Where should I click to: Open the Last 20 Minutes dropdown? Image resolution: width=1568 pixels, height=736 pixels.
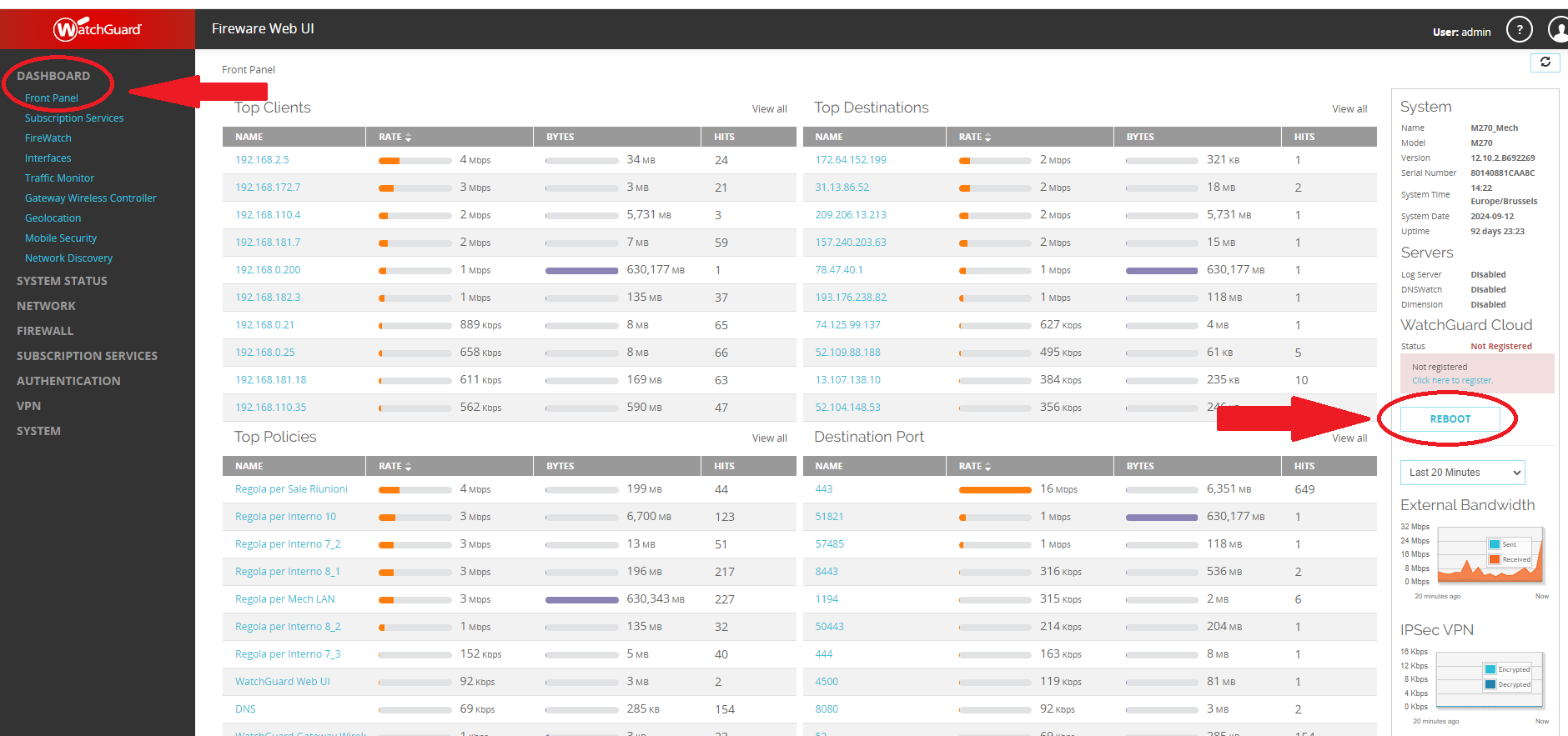[1462, 473]
